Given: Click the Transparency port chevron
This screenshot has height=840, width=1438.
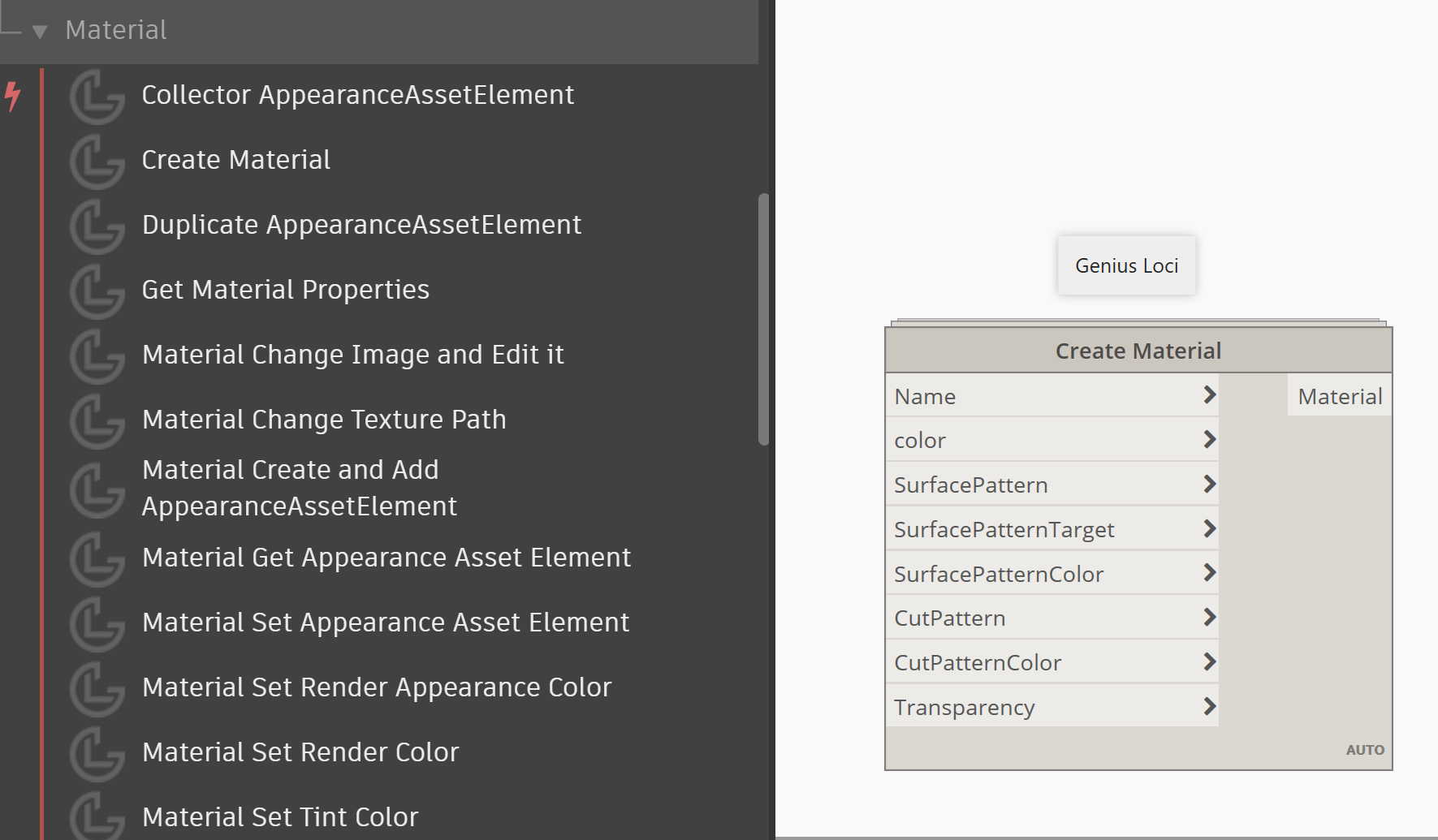Looking at the screenshot, I should coord(1209,707).
